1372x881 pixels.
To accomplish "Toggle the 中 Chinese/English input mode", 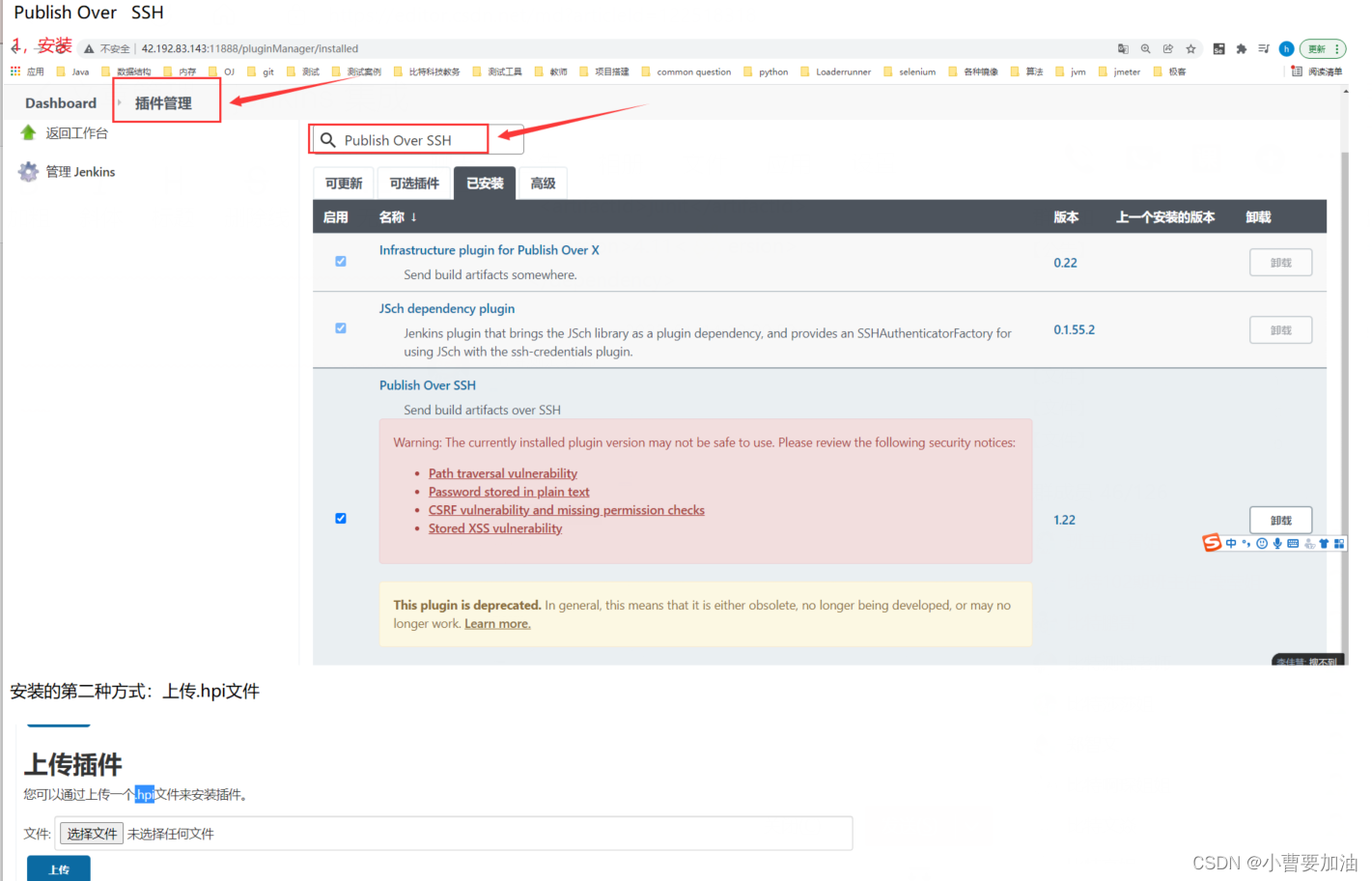I will point(1231,544).
